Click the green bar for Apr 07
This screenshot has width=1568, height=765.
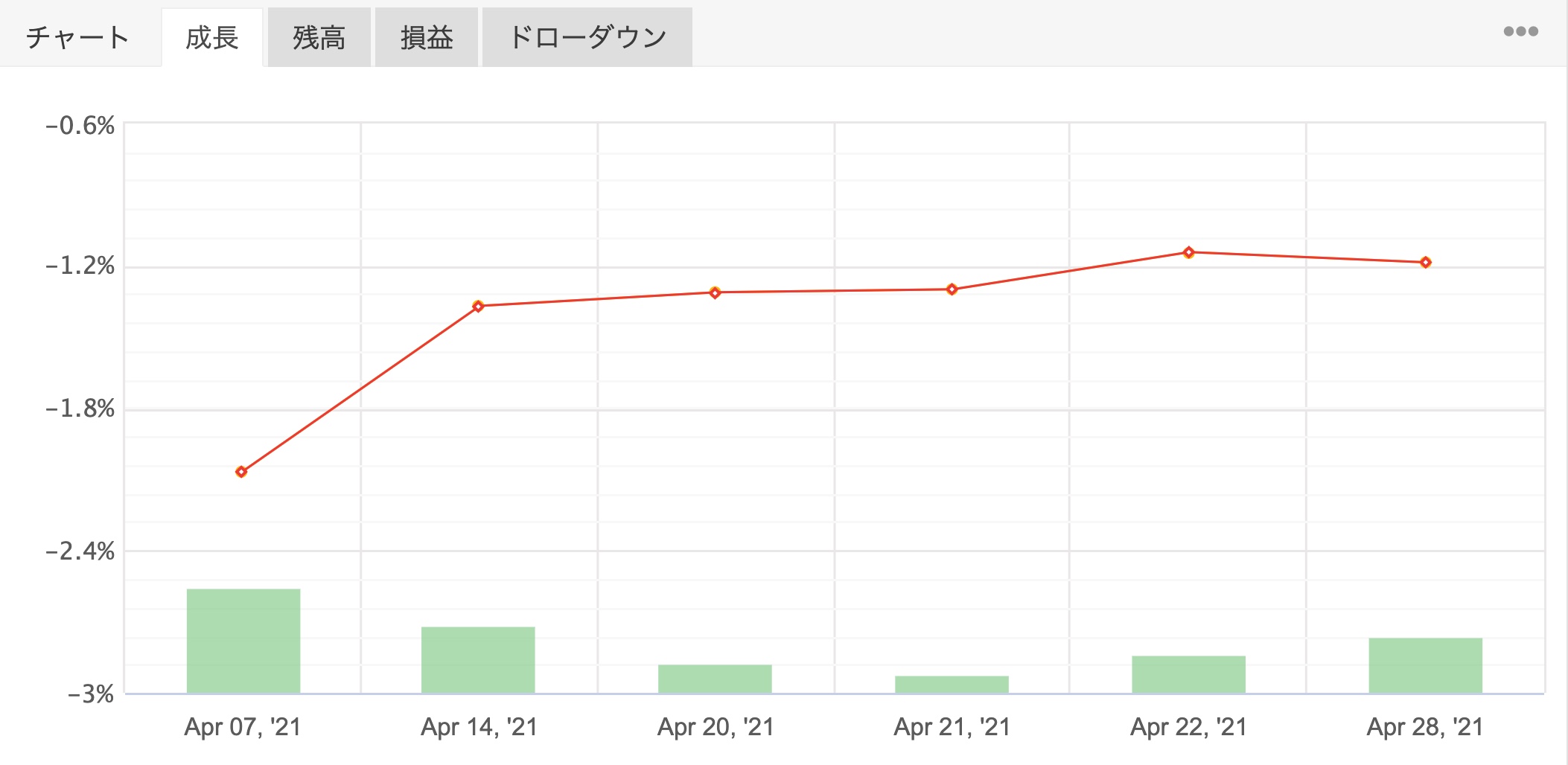pos(243,641)
